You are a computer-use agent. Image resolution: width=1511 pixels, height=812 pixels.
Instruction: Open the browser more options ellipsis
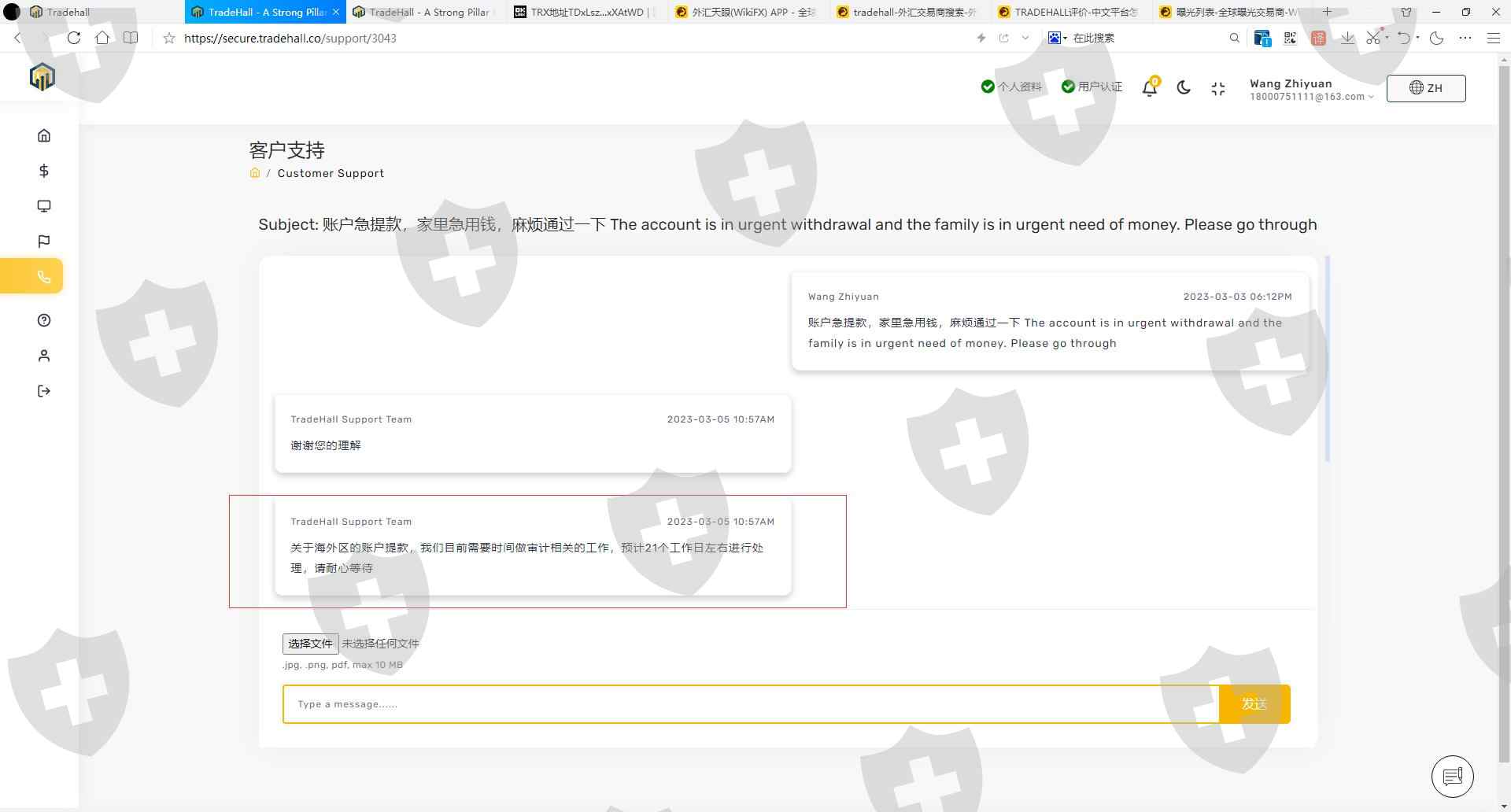click(x=1465, y=38)
